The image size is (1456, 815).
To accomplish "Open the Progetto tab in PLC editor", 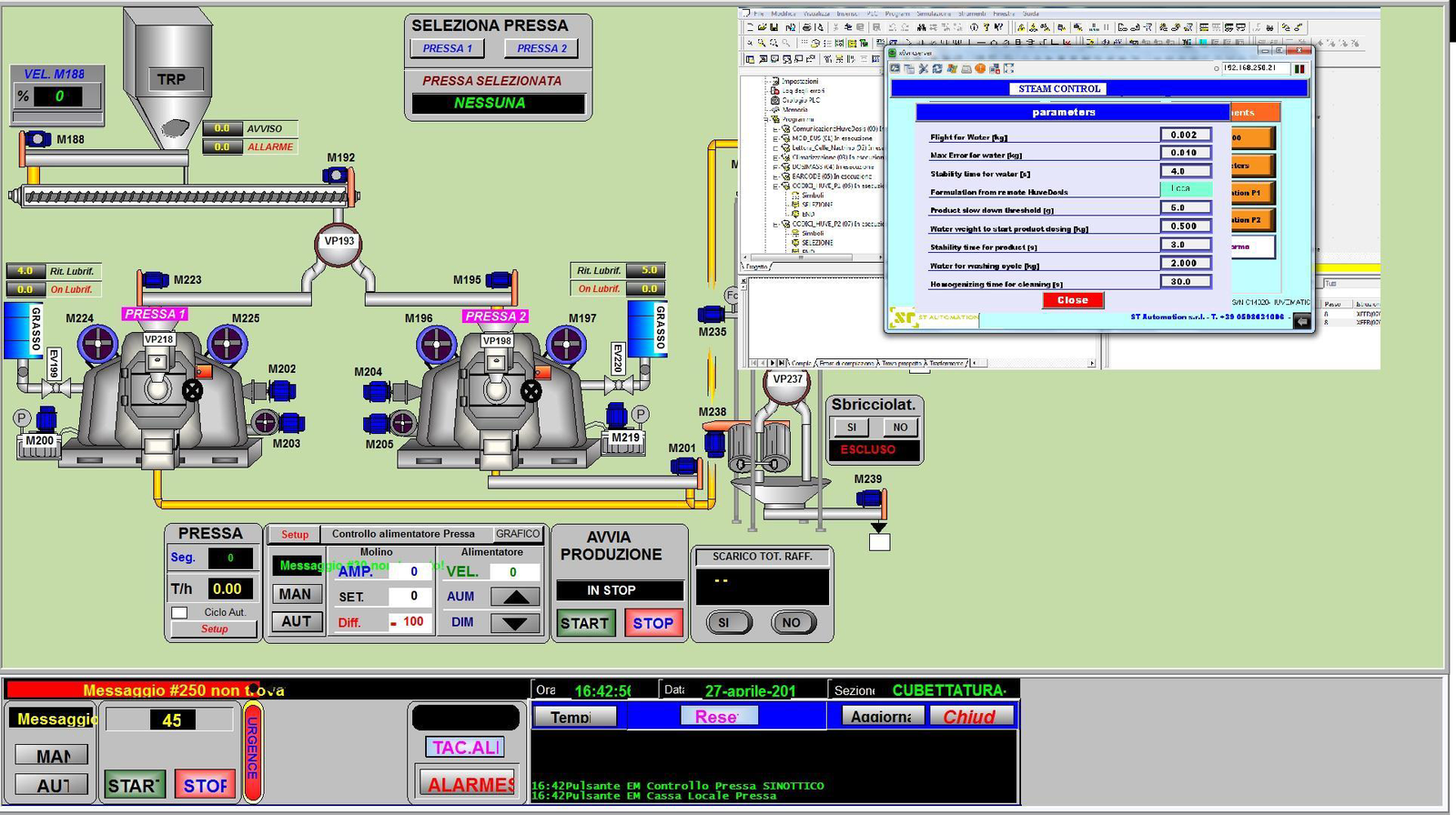I will [757, 267].
